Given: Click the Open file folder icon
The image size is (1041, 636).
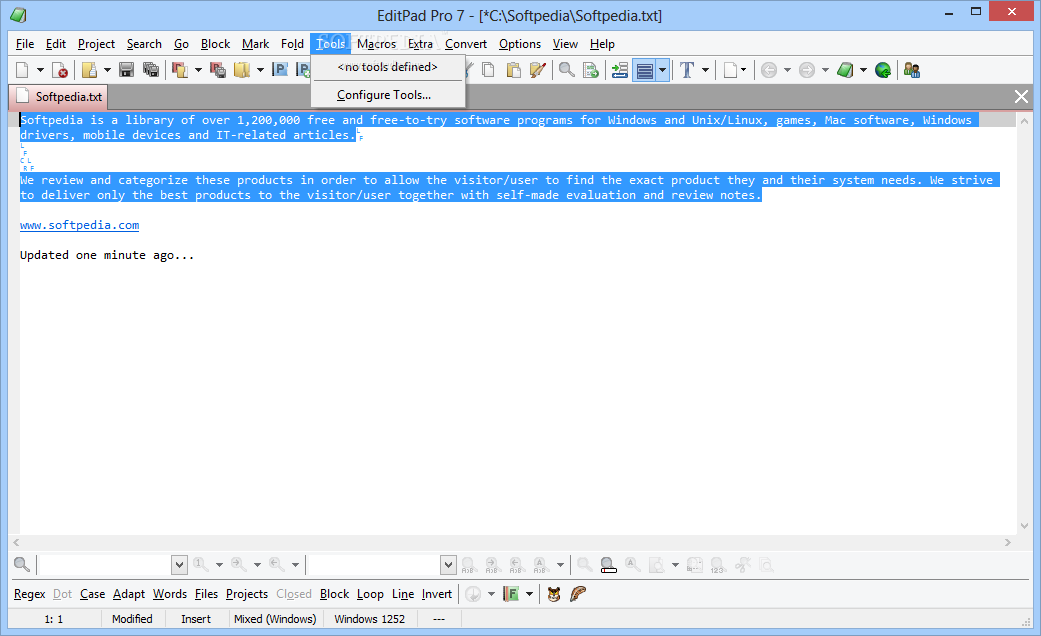Looking at the screenshot, I should (x=90, y=70).
